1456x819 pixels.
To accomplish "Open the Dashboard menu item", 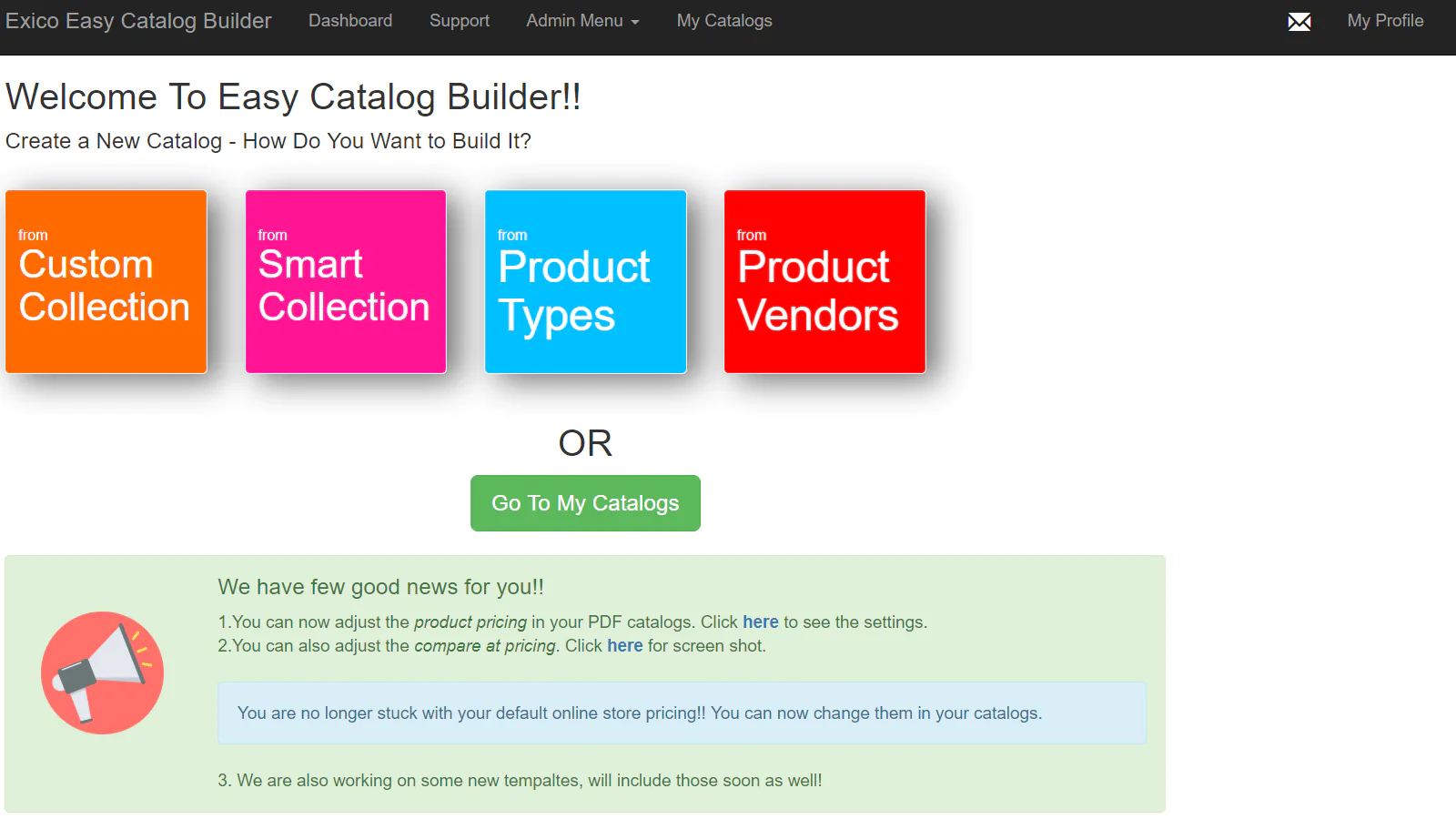I will coord(350,21).
